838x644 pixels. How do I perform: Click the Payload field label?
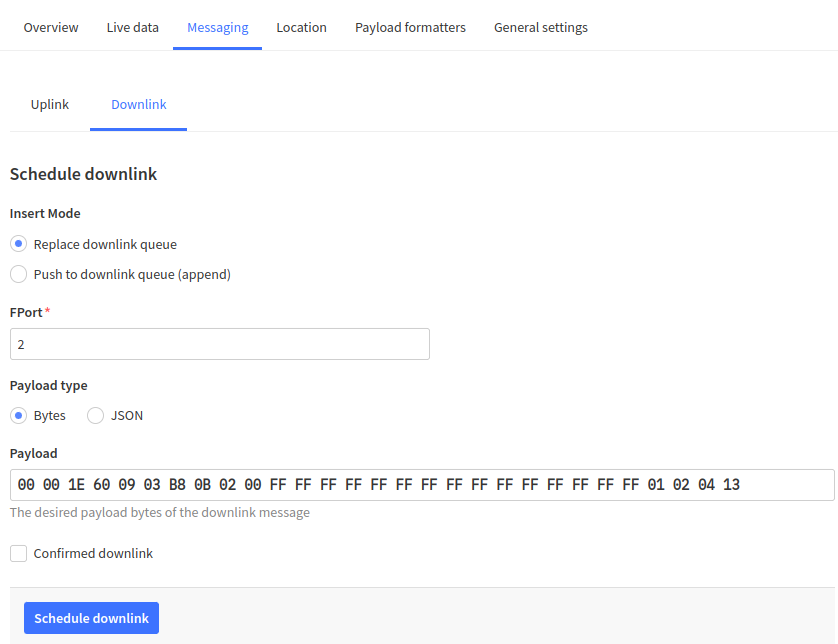pos(34,453)
